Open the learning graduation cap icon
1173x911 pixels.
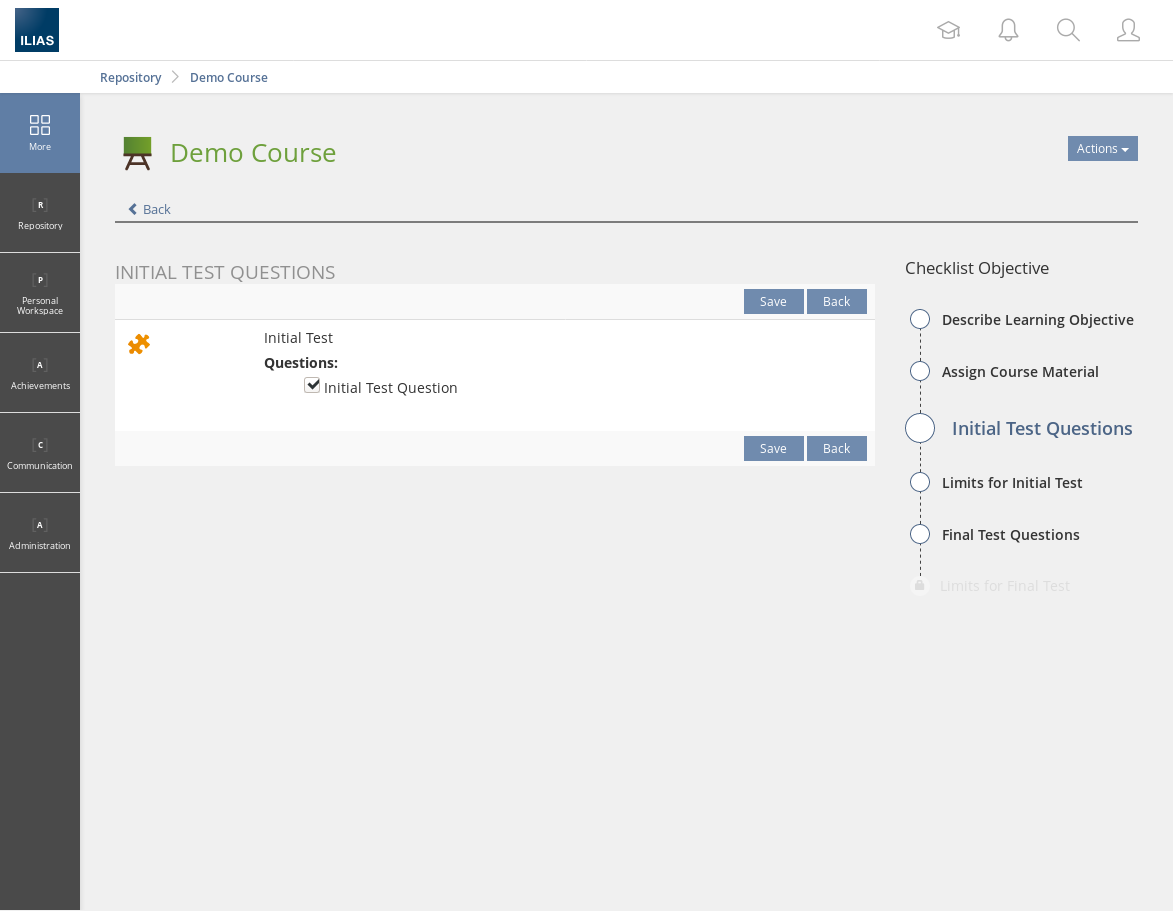point(948,30)
